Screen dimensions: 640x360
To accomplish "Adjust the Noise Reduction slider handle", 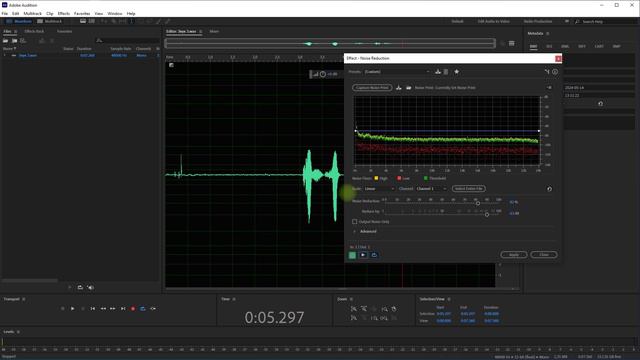I will 478,203.
